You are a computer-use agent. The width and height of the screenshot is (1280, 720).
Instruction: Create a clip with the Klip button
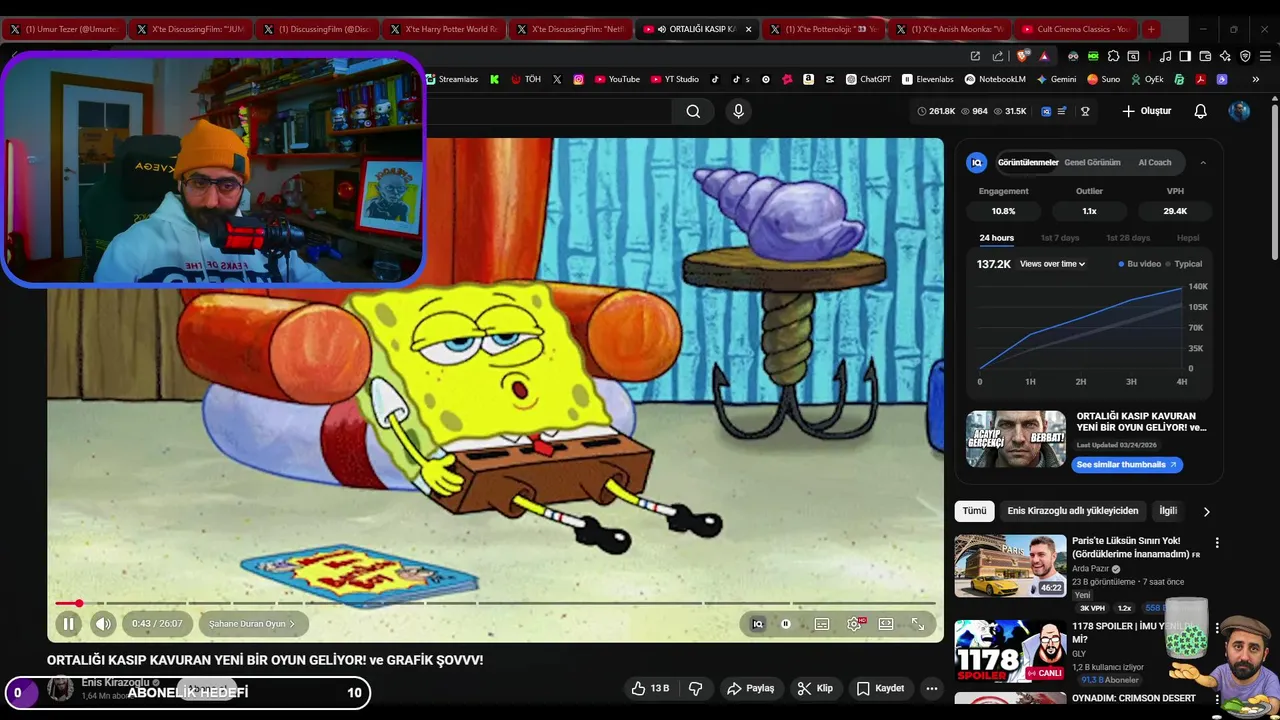(815, 688)
